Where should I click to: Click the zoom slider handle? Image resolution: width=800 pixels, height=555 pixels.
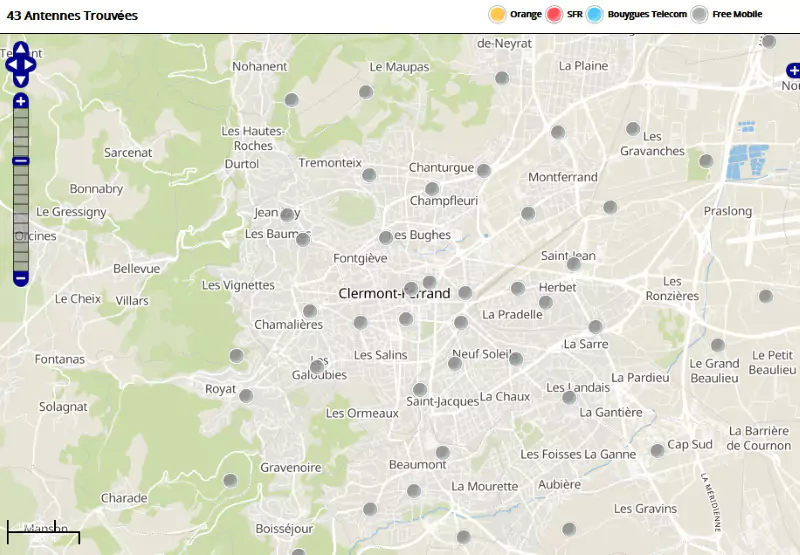click(21, 161)
